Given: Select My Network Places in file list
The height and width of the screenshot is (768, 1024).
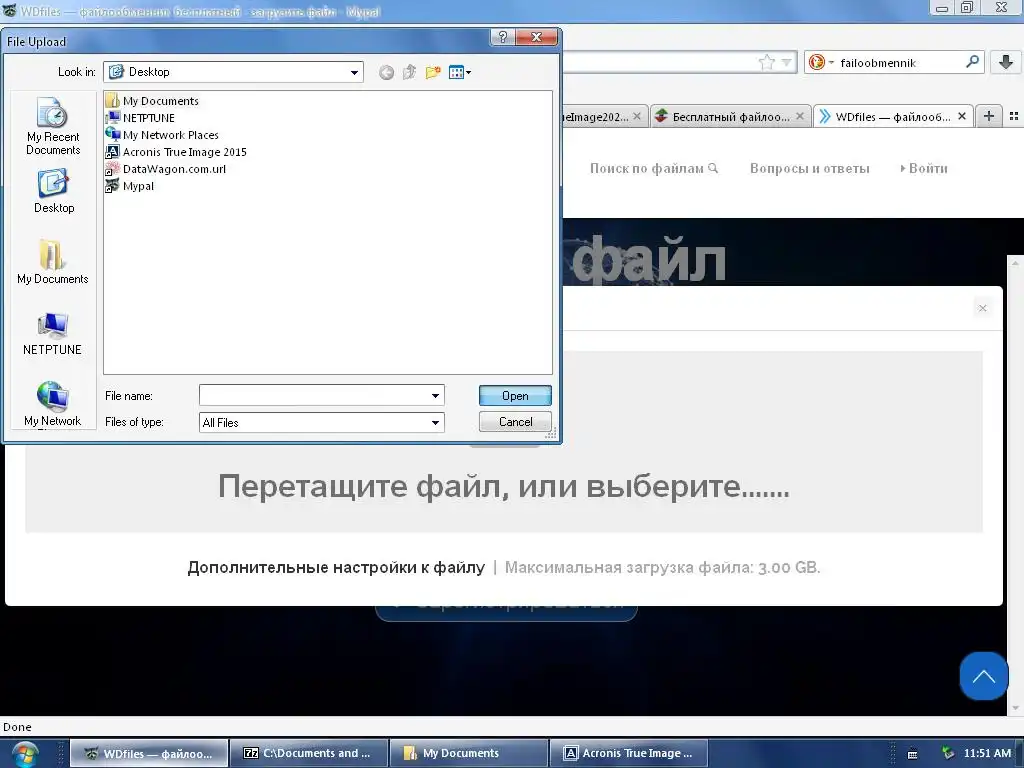Looking at the screenshot, I should click(x=162, y=135).
